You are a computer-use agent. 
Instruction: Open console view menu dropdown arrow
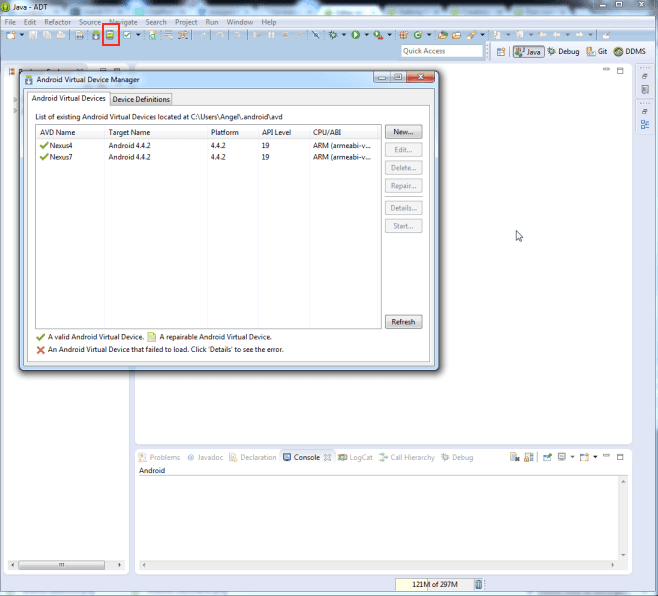pyautogui.click(x=595, y=457)
